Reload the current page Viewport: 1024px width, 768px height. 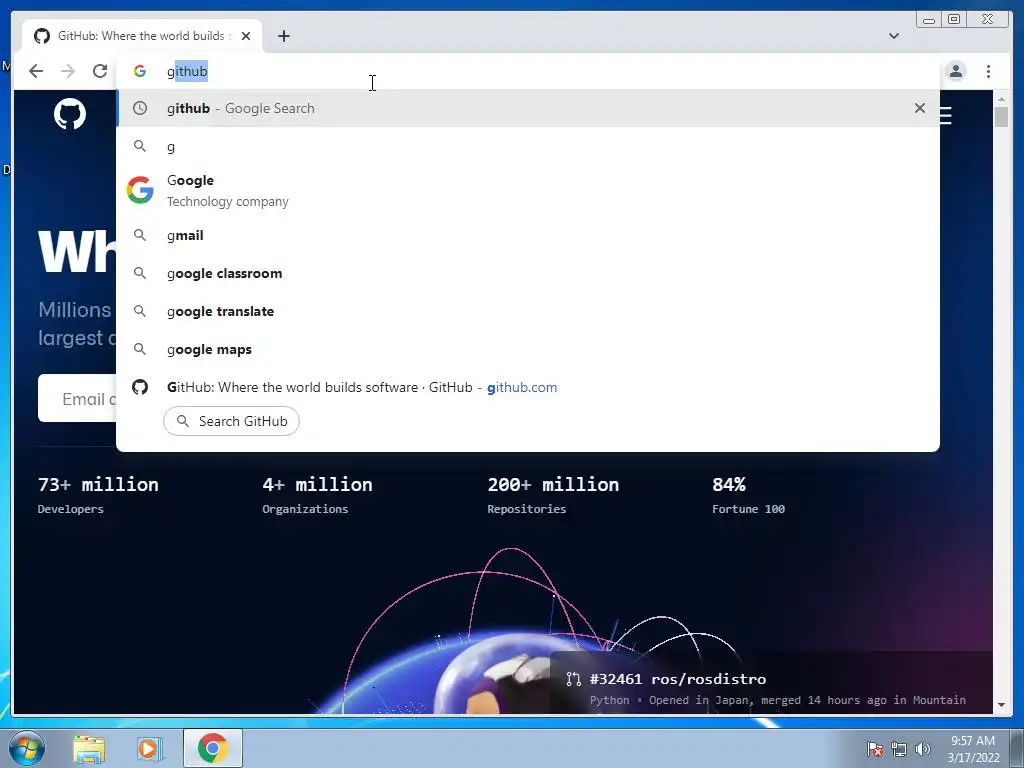click(x=99, y=71)
